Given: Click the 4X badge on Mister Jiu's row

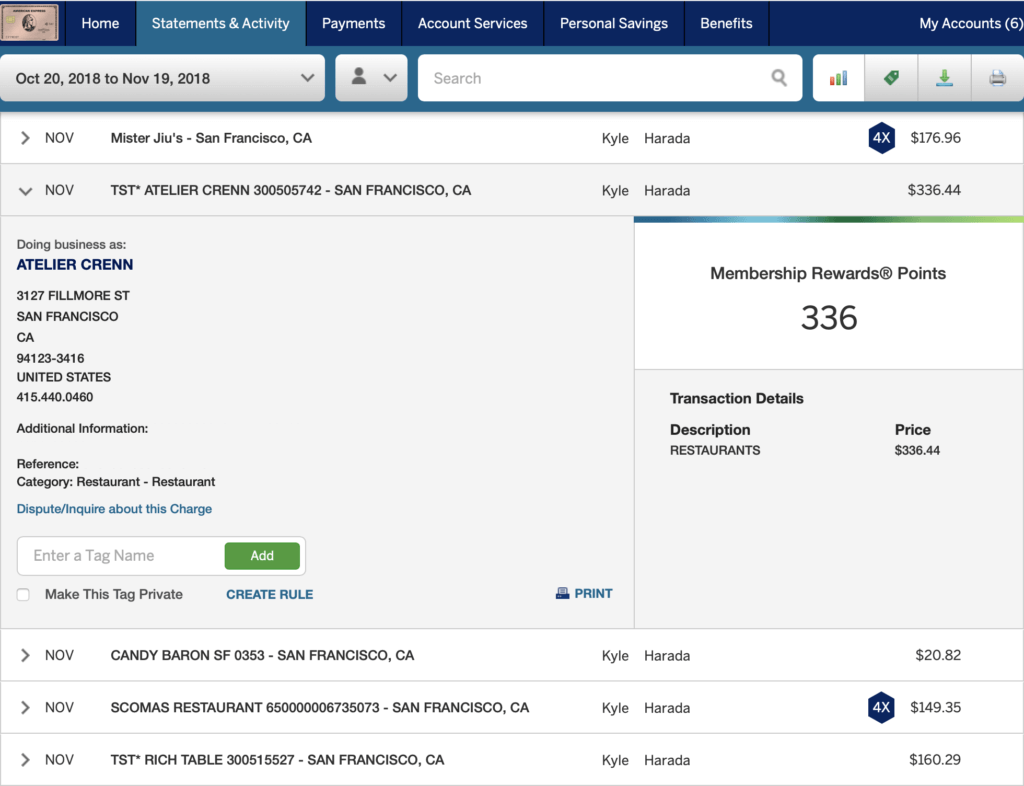Looking at the screenshot, I should [881, 138].
